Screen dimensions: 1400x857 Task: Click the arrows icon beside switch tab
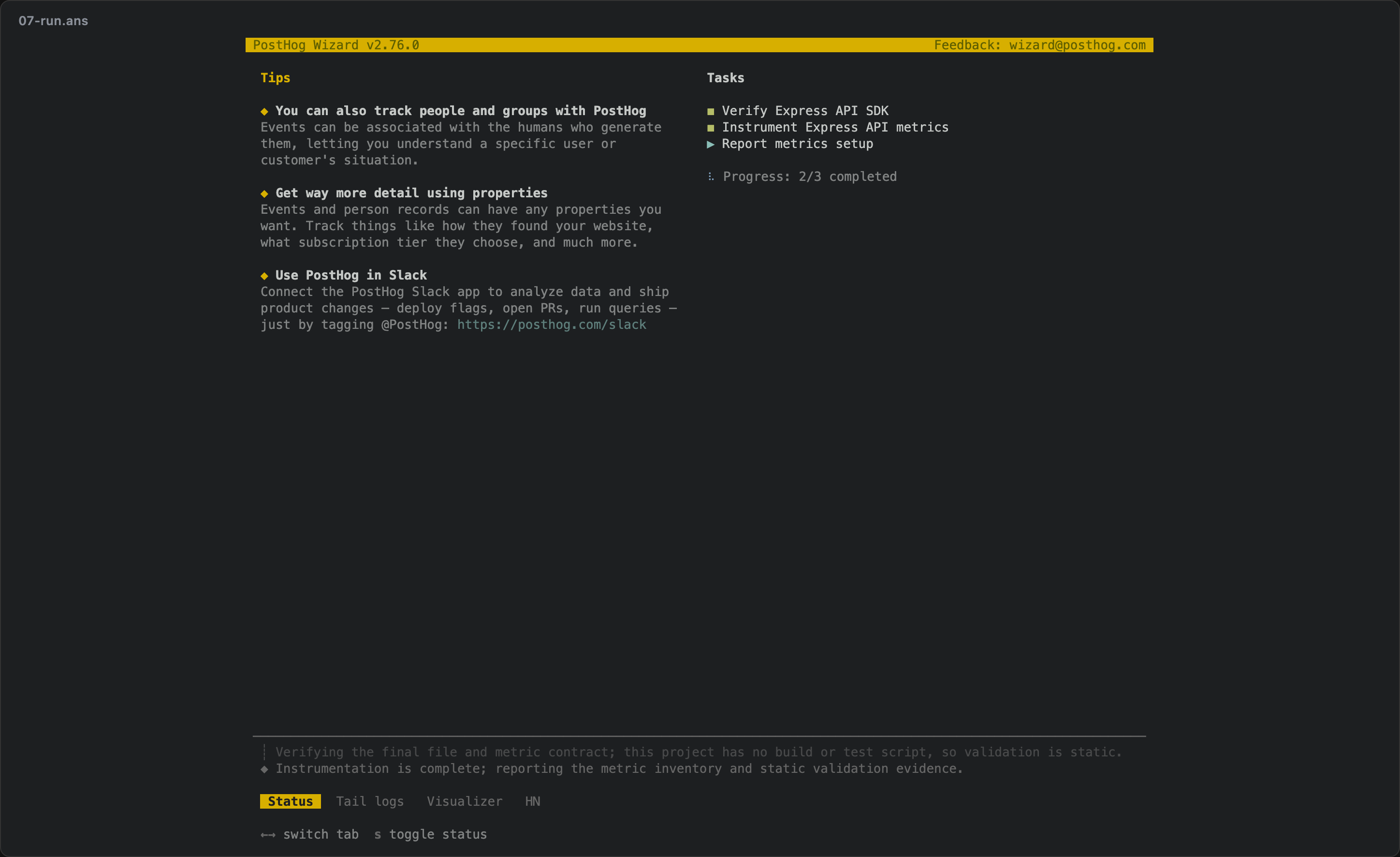pos(268,835)
